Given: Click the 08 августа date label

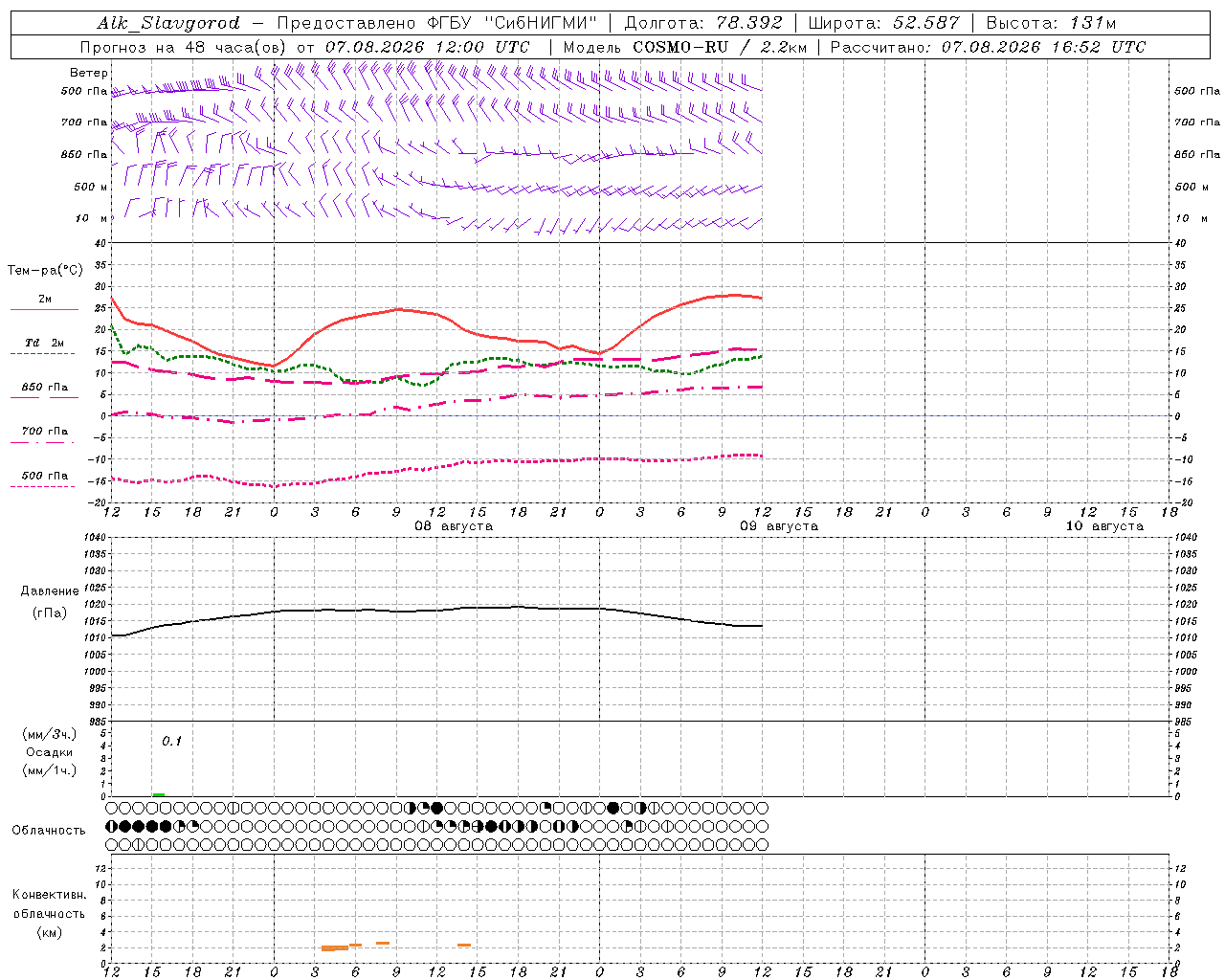Looking at the screenshot, I should (454, 526).
